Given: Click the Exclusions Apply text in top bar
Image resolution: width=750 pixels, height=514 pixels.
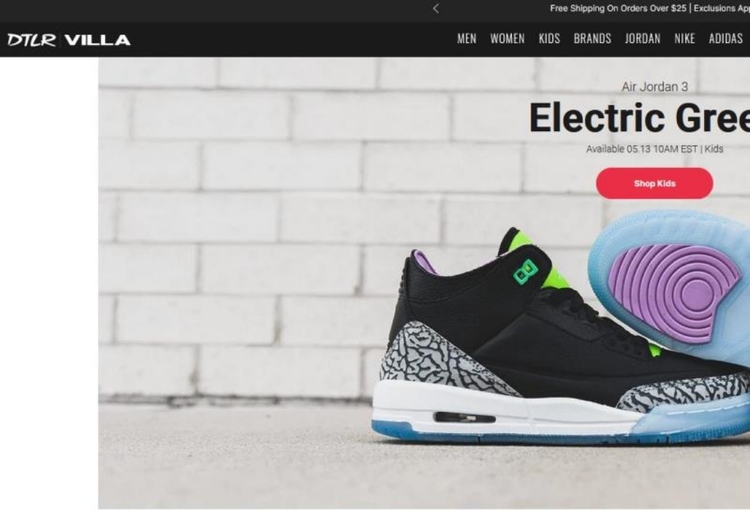Looking at the screenshot, I should pos(722,8).
